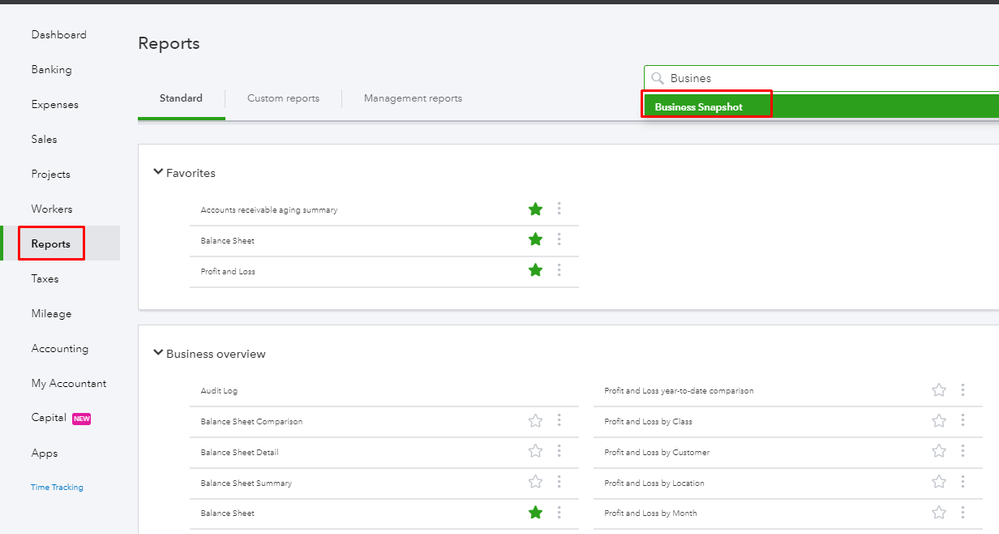The image size is (999, 534).
Task: Open more options for Profit and Loss by Class
Action: tap(963, 421)
